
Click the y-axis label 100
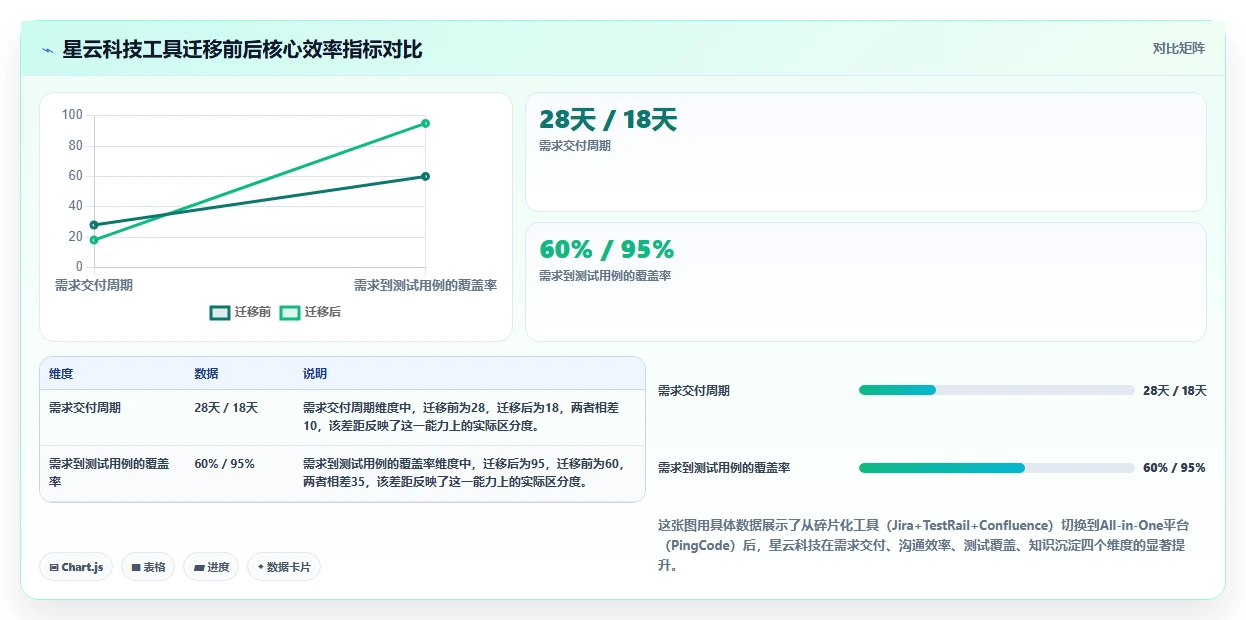(72, 115)
